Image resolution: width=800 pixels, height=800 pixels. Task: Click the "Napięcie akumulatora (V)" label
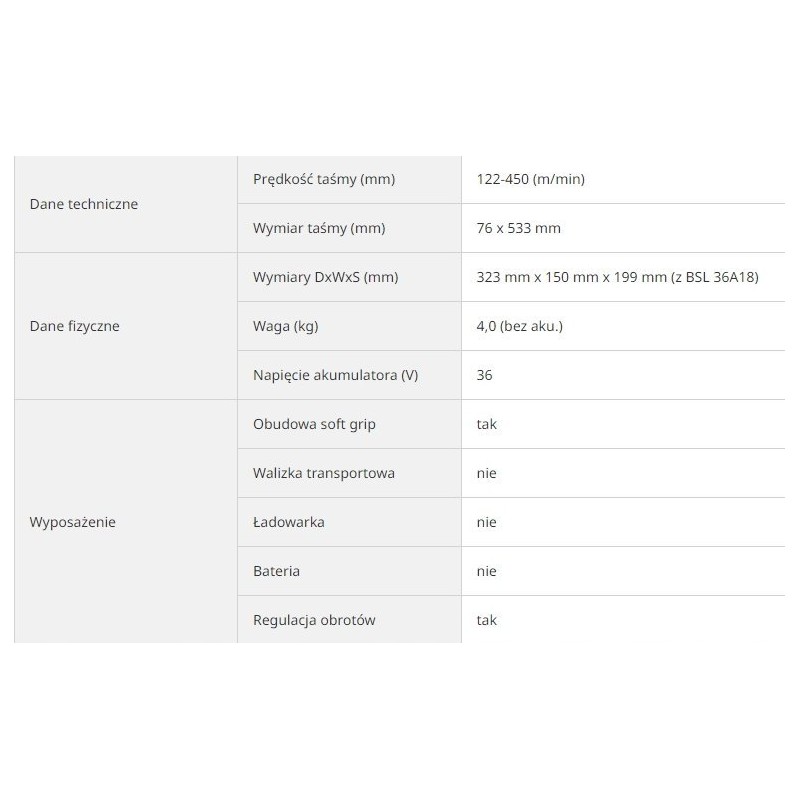click(x=336, y=375)
